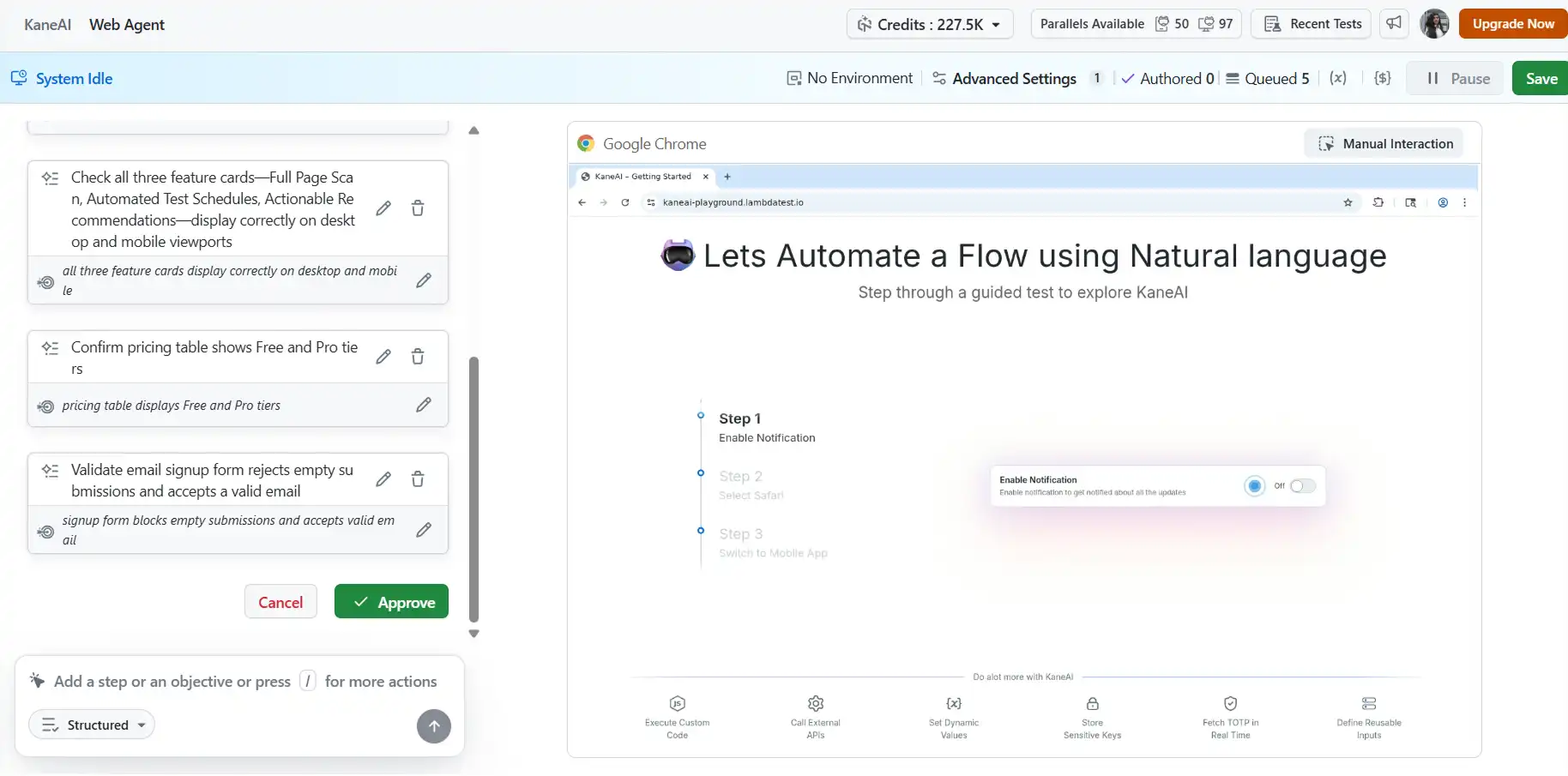Delete the feature cards check step
The height and width of the screenshot is (776, 1568).
tap(418, 208)
